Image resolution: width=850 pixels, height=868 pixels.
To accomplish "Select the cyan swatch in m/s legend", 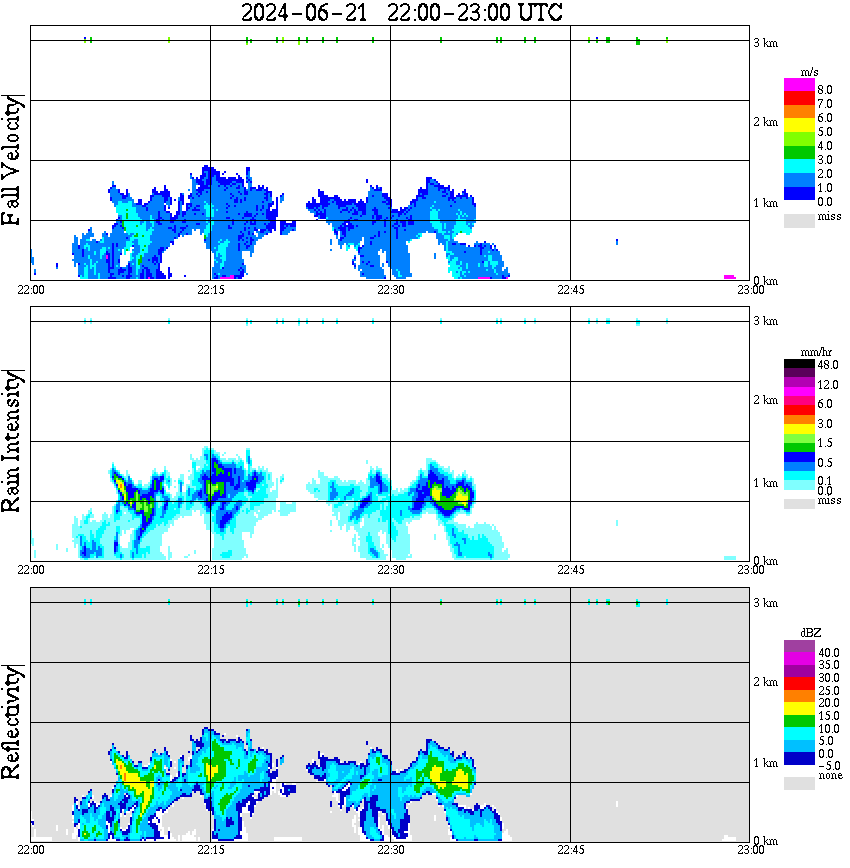I will 799,167.
